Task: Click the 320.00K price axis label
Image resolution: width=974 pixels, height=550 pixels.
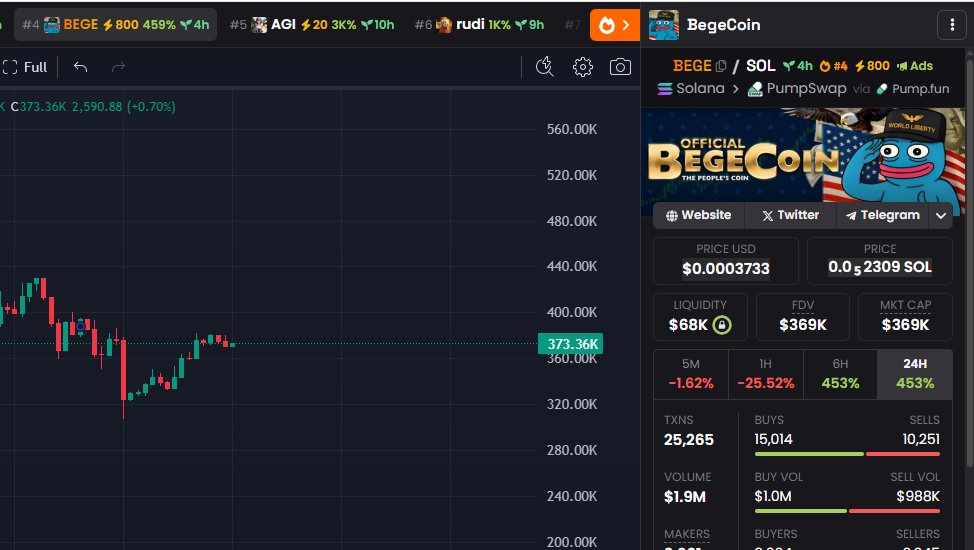Action: tap(571, 404)
